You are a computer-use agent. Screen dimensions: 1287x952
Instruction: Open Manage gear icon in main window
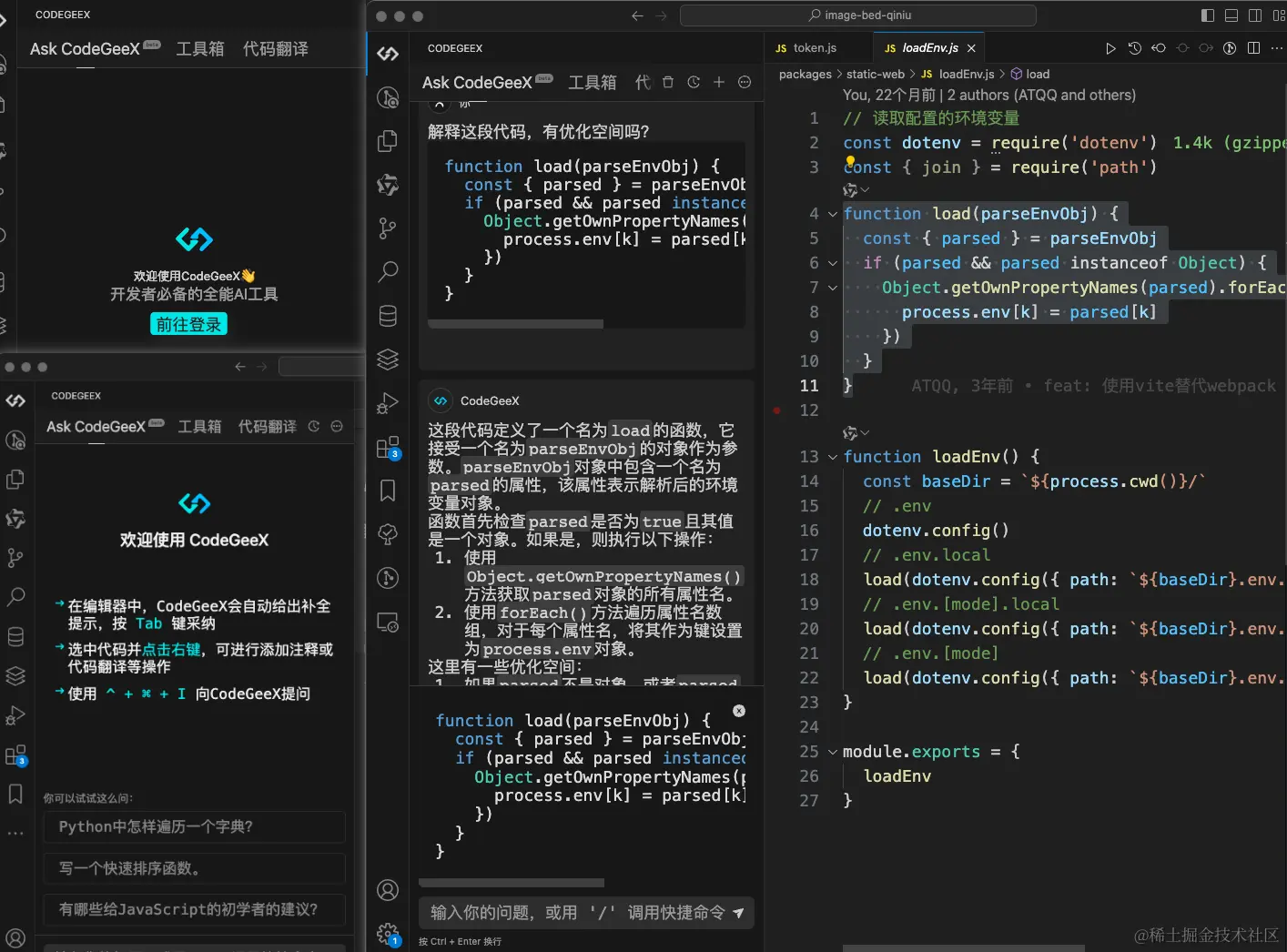coord(388,934)
